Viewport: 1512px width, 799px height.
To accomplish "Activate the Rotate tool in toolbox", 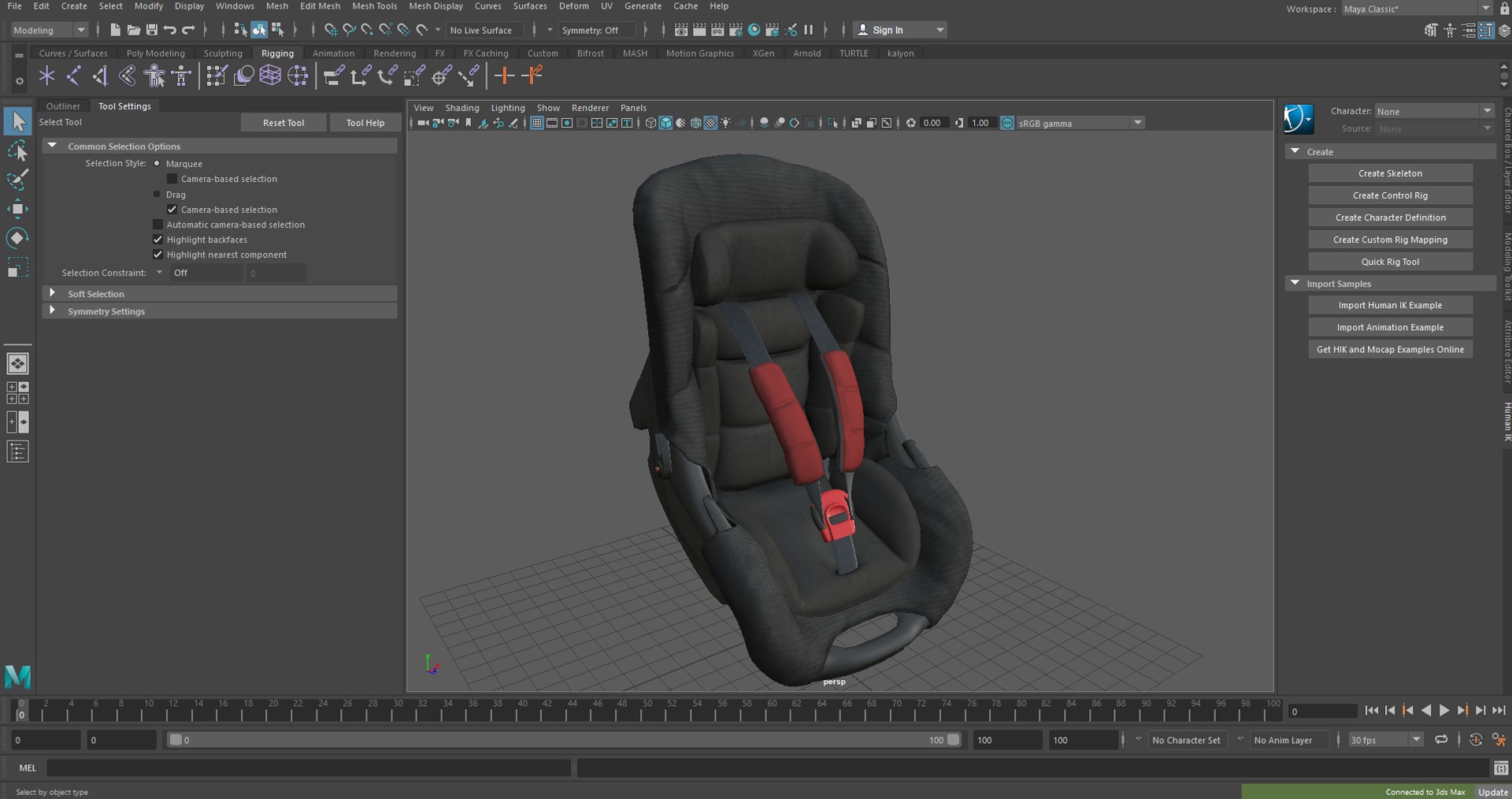I will point(17,238).
